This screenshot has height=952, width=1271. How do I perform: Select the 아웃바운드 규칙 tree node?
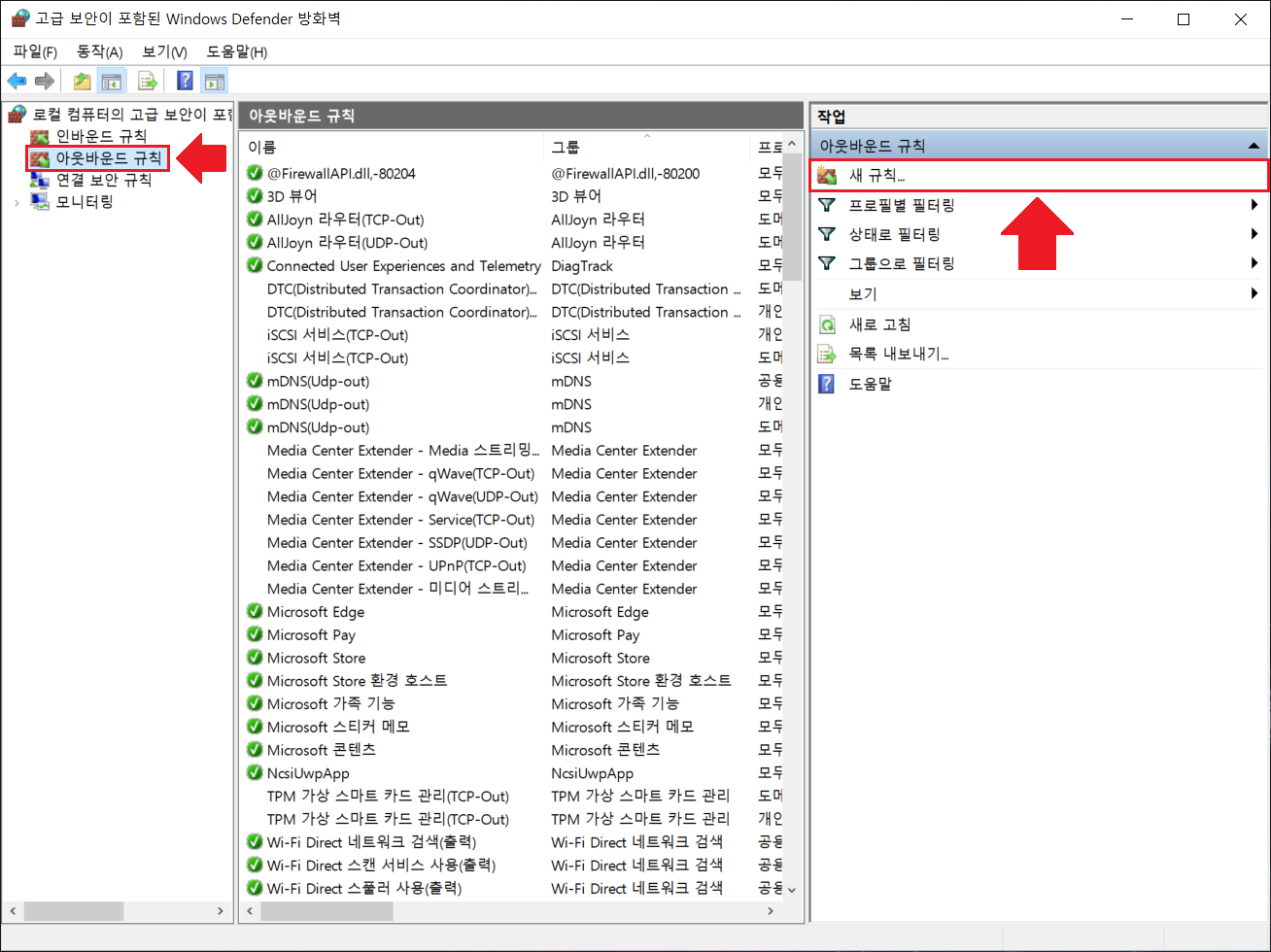coord(109,157)
